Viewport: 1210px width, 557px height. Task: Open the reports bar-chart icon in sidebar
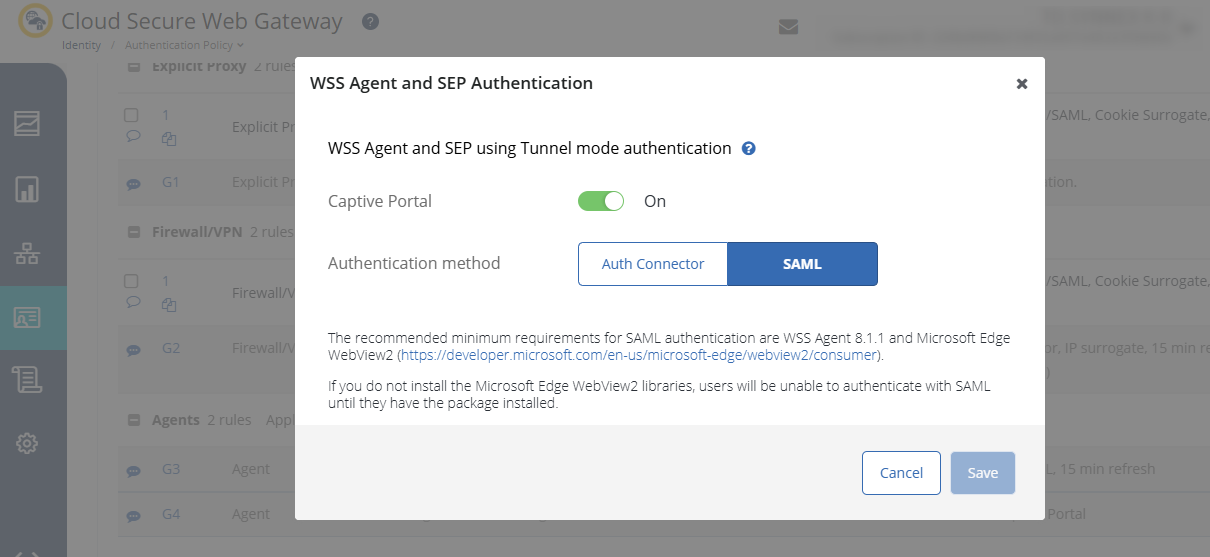click(27, 189)
